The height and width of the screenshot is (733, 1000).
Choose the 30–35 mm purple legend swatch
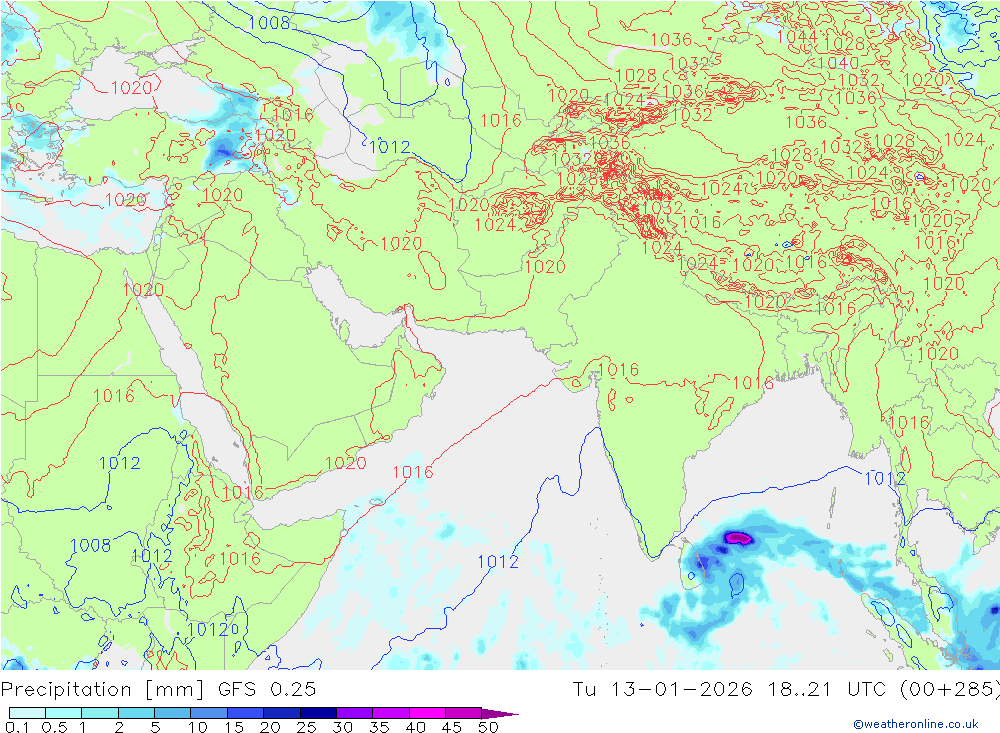click(x=354, y=713)
